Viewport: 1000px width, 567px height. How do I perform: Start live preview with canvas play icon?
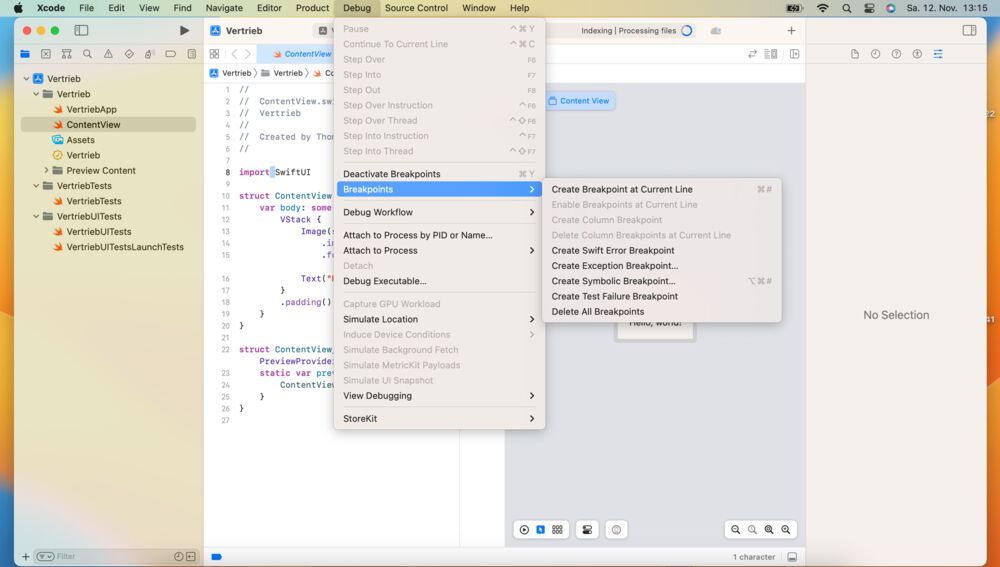(x=524, y=529)
